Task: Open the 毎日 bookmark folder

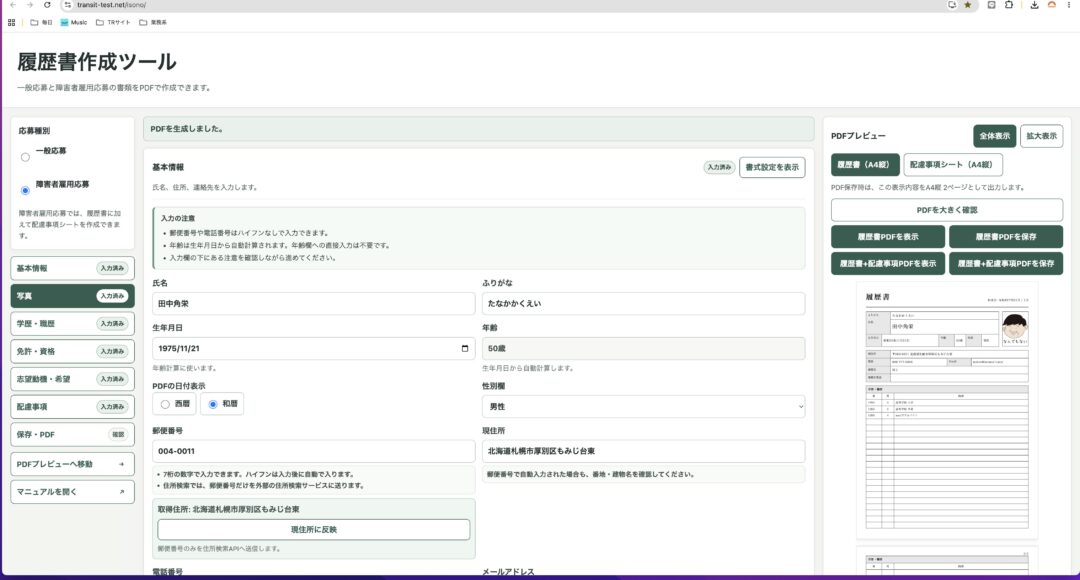Action: tap(41, 22)
